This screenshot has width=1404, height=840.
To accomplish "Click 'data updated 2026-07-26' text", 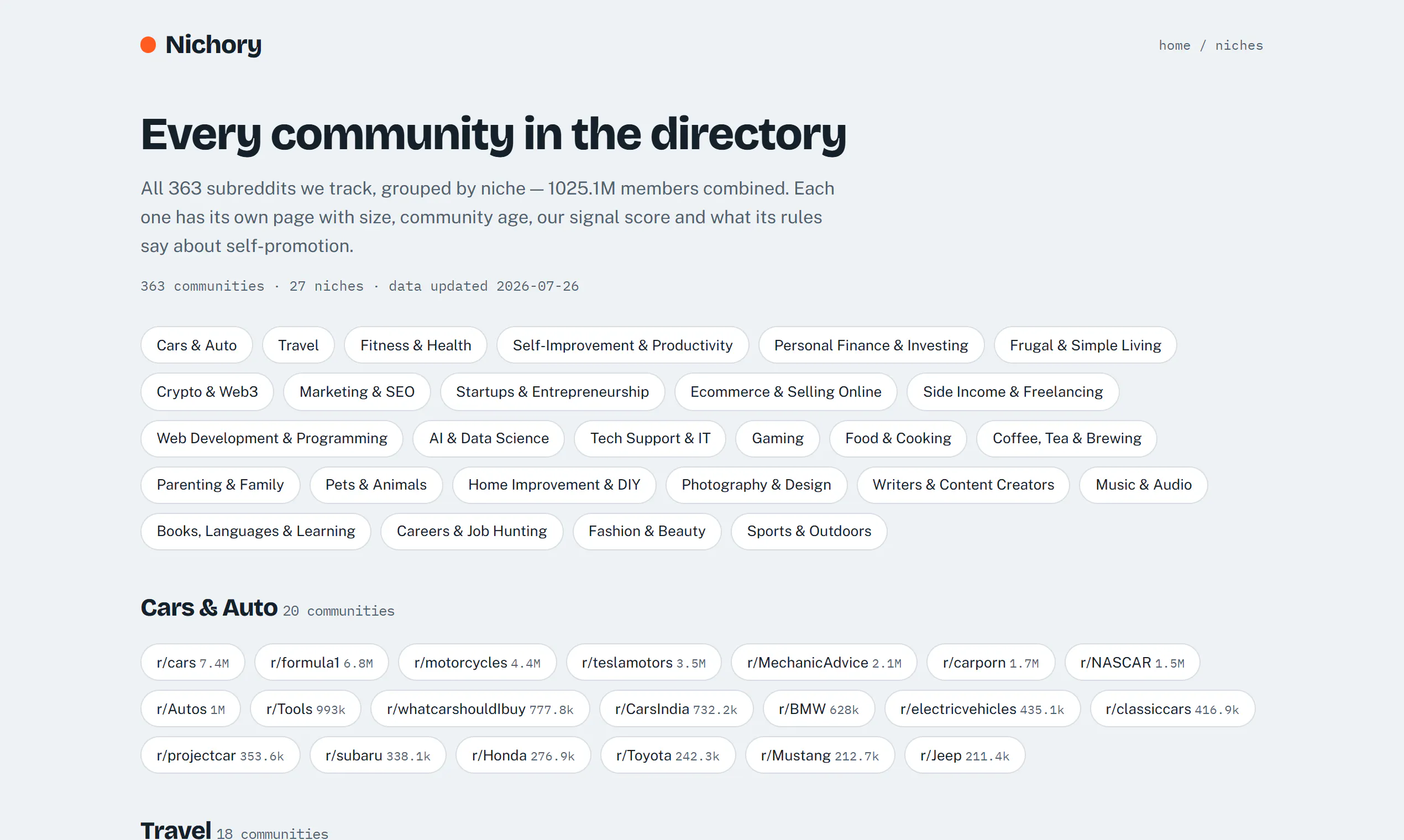I will coord(484,286).
